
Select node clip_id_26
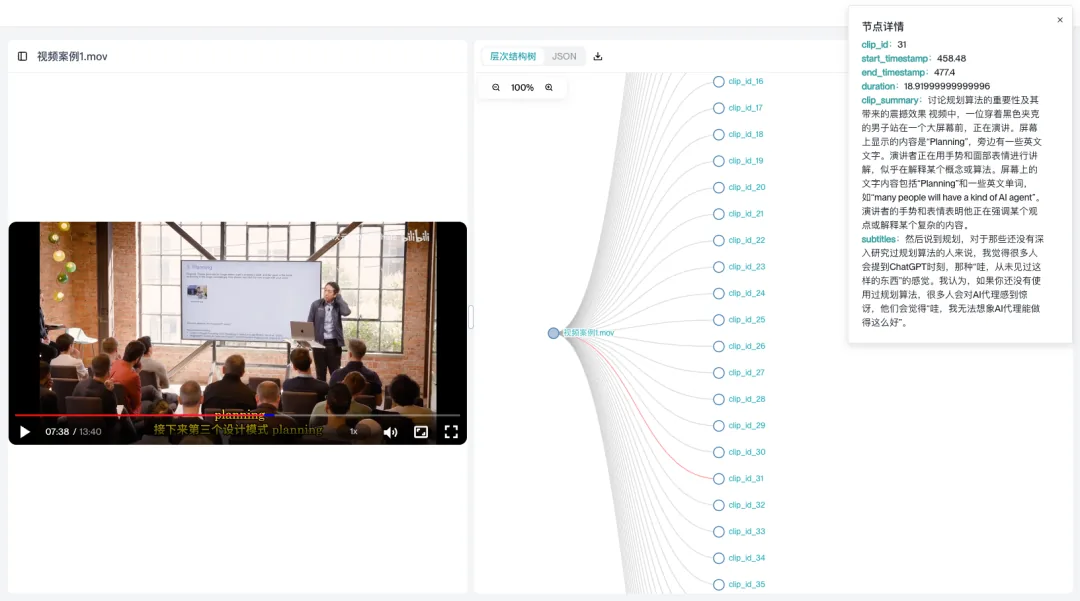[718, 347]
